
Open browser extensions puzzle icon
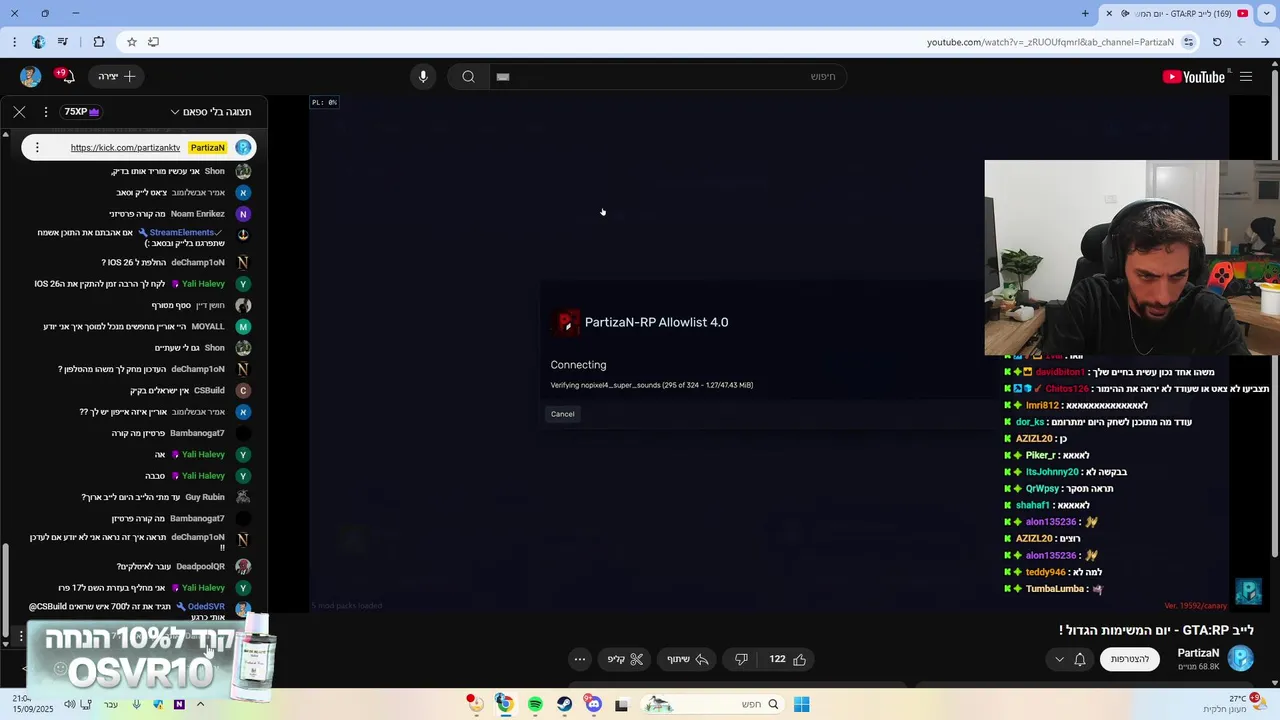98,42
